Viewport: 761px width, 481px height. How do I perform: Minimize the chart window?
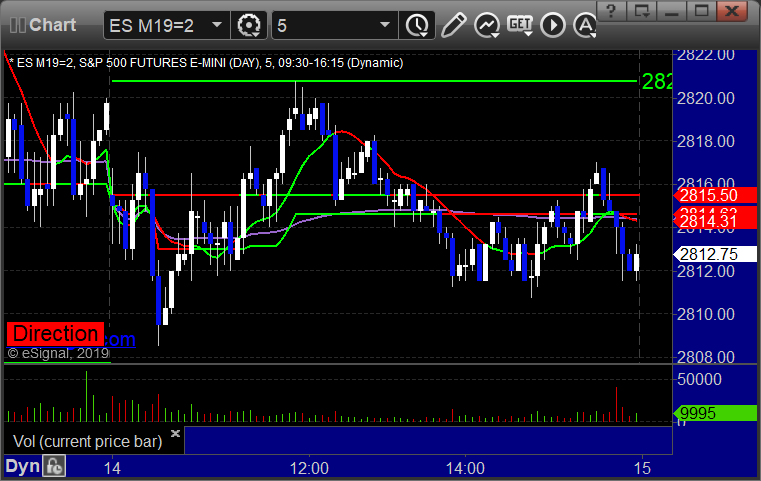pyautogui.click(x=672, y=11)
